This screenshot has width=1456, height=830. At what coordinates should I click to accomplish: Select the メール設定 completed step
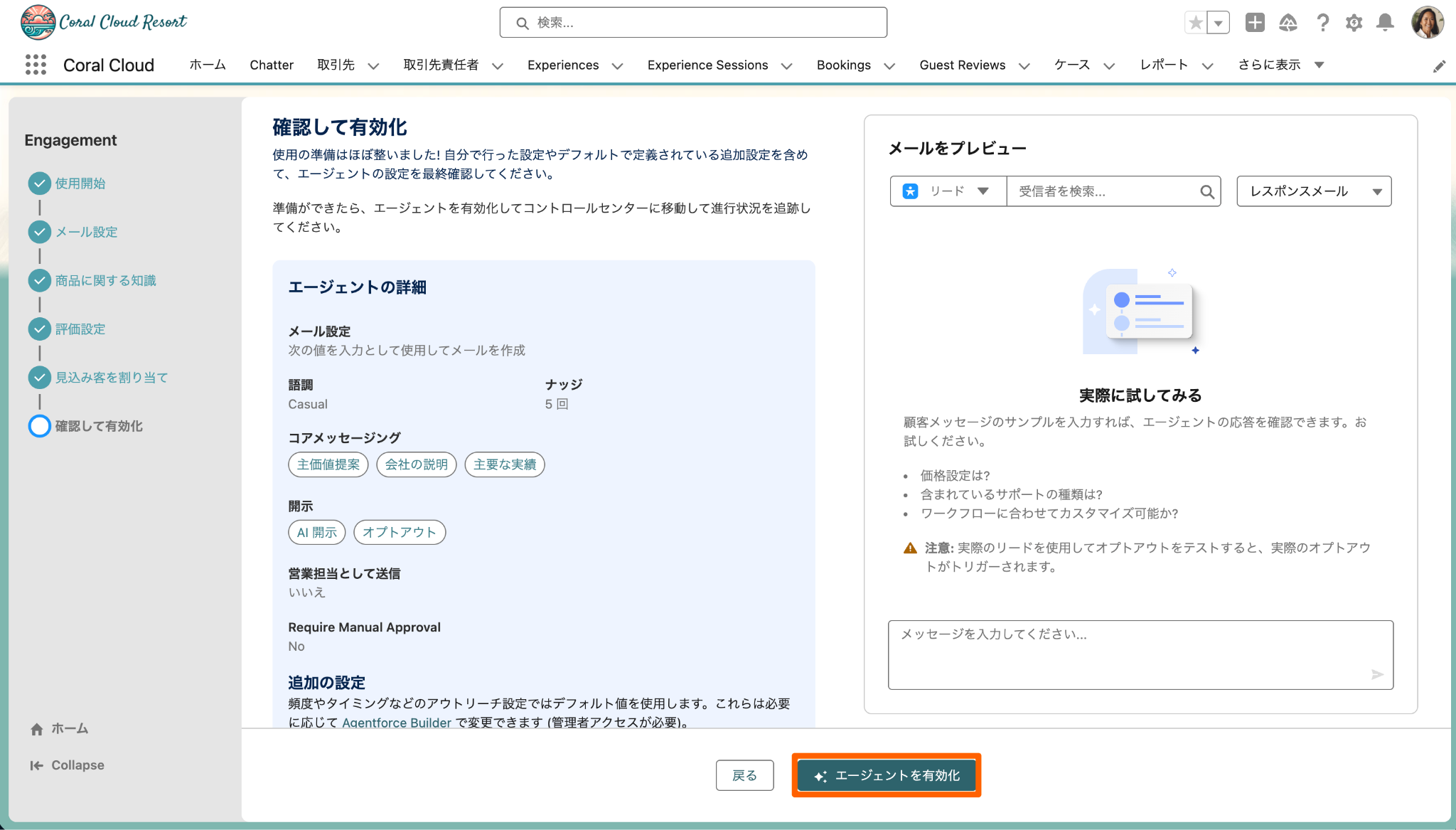tap(86, 232)
